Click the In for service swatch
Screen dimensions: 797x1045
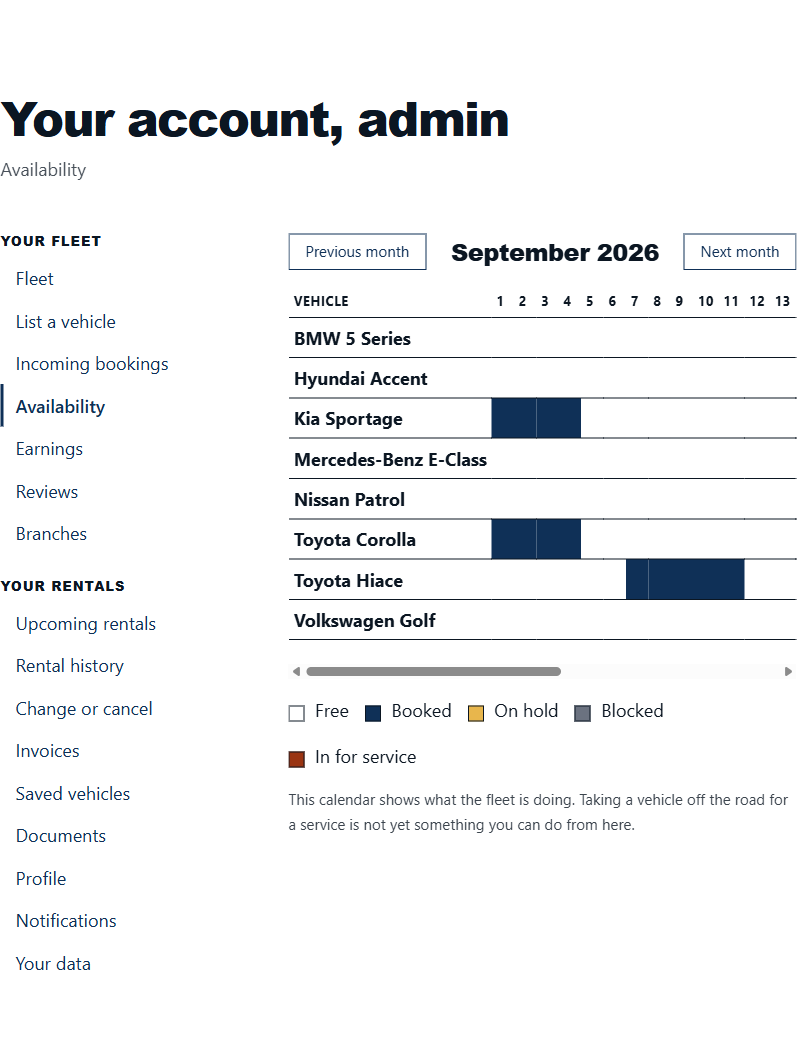[297, 759]
